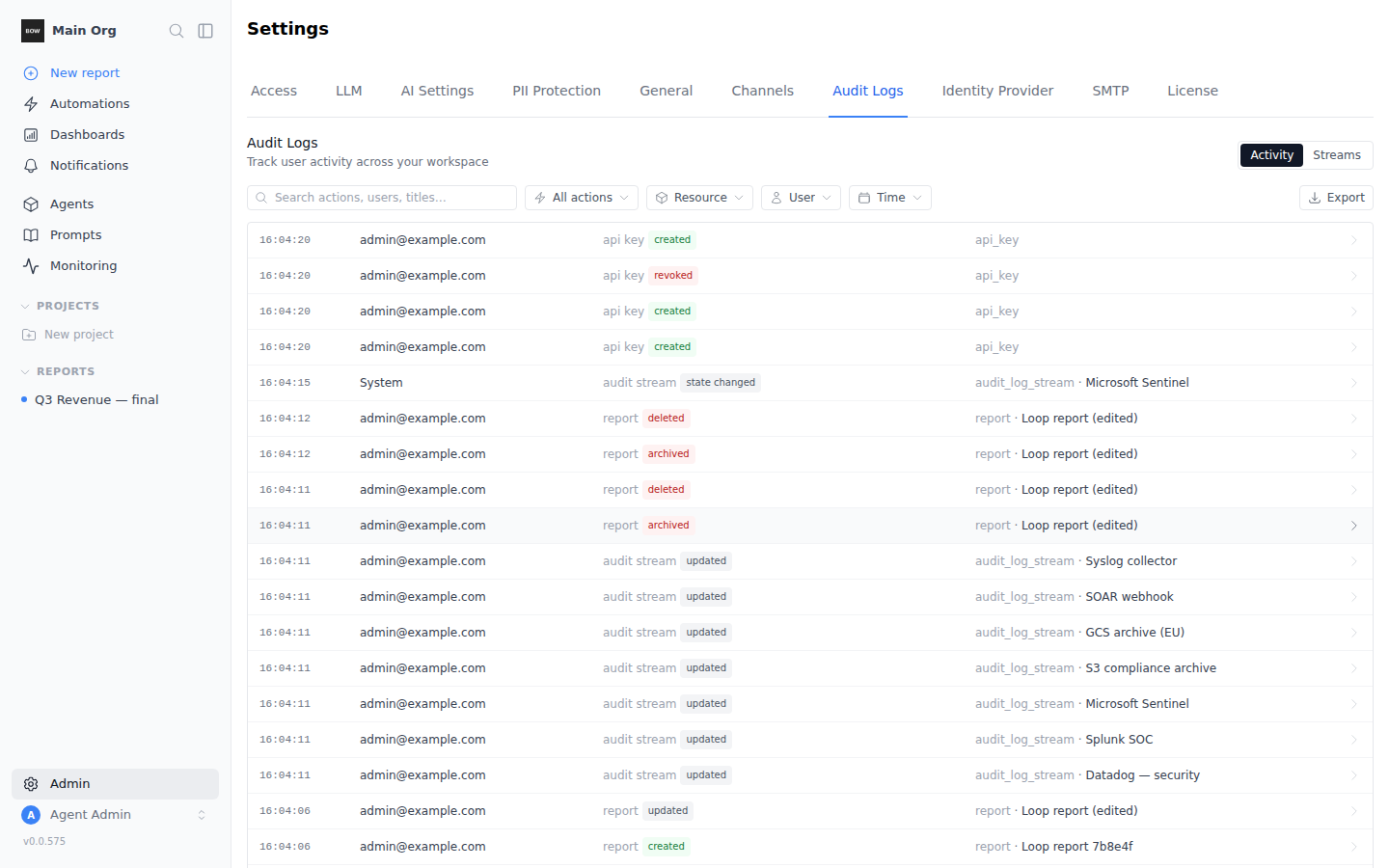Viewport: 1389px width, 868px height.
Task: Focus the Search actions, users, titles field
Action: (x=382, y=198)
